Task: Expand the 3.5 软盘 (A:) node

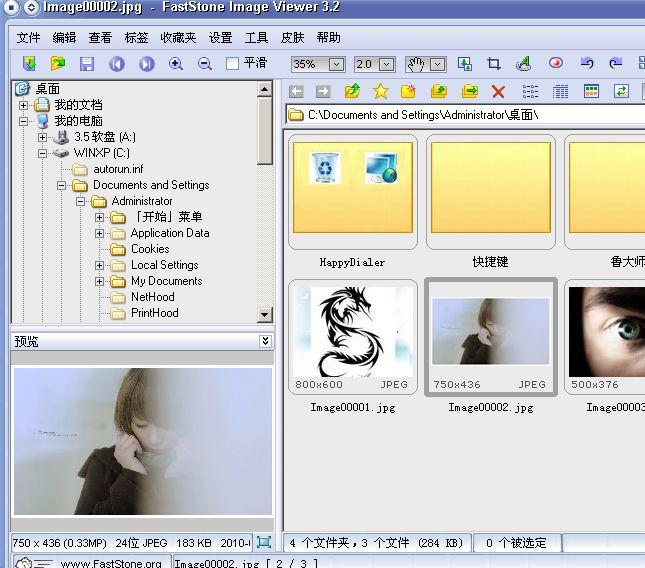Action: click(x=42, y=137)
